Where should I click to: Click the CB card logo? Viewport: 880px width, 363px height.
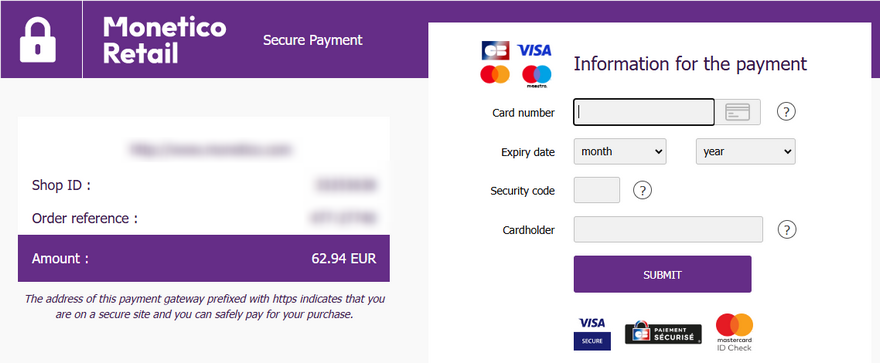tap(495, 50)
